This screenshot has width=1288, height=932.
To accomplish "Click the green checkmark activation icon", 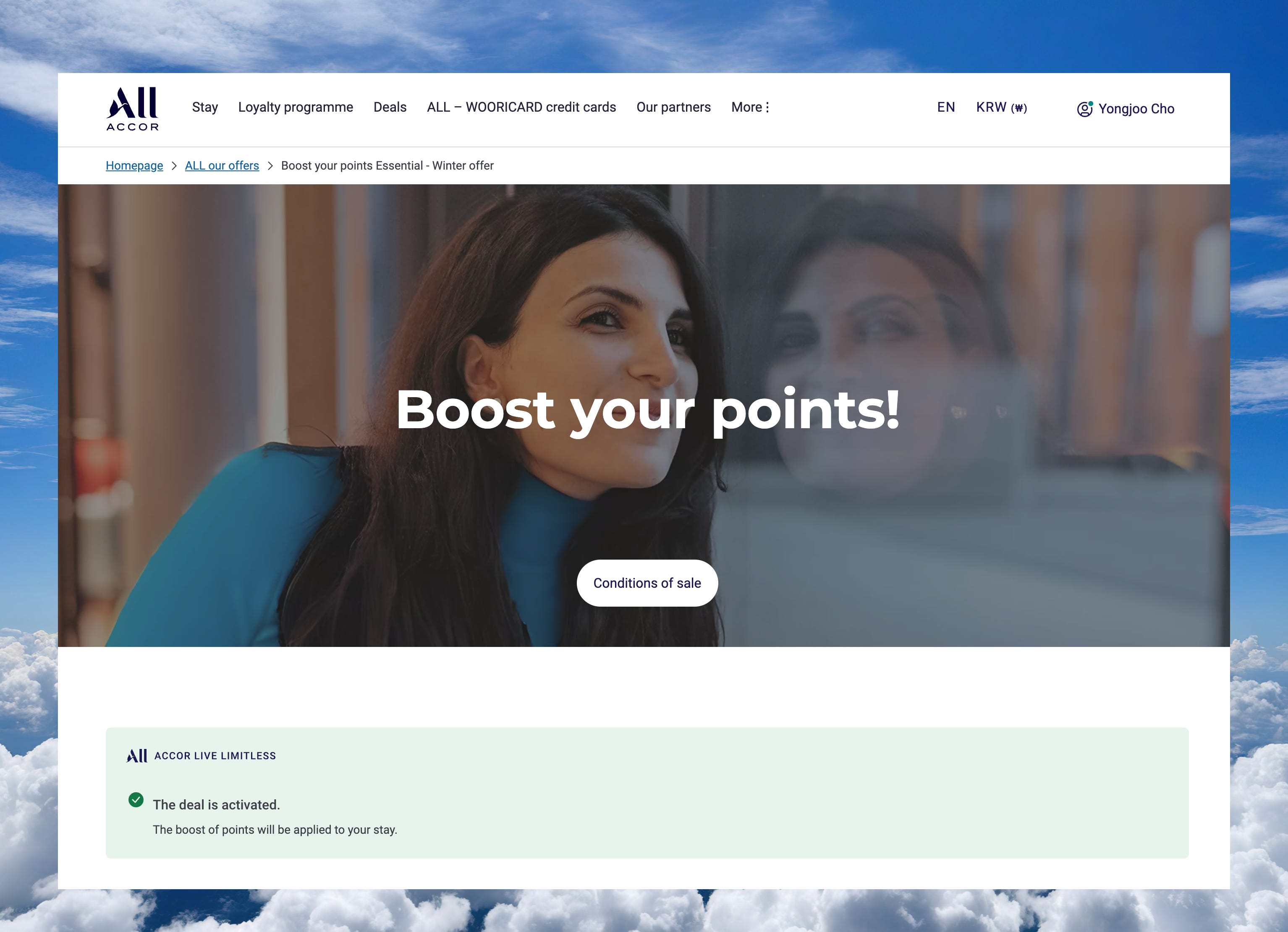I will click(x=136, y=800).
